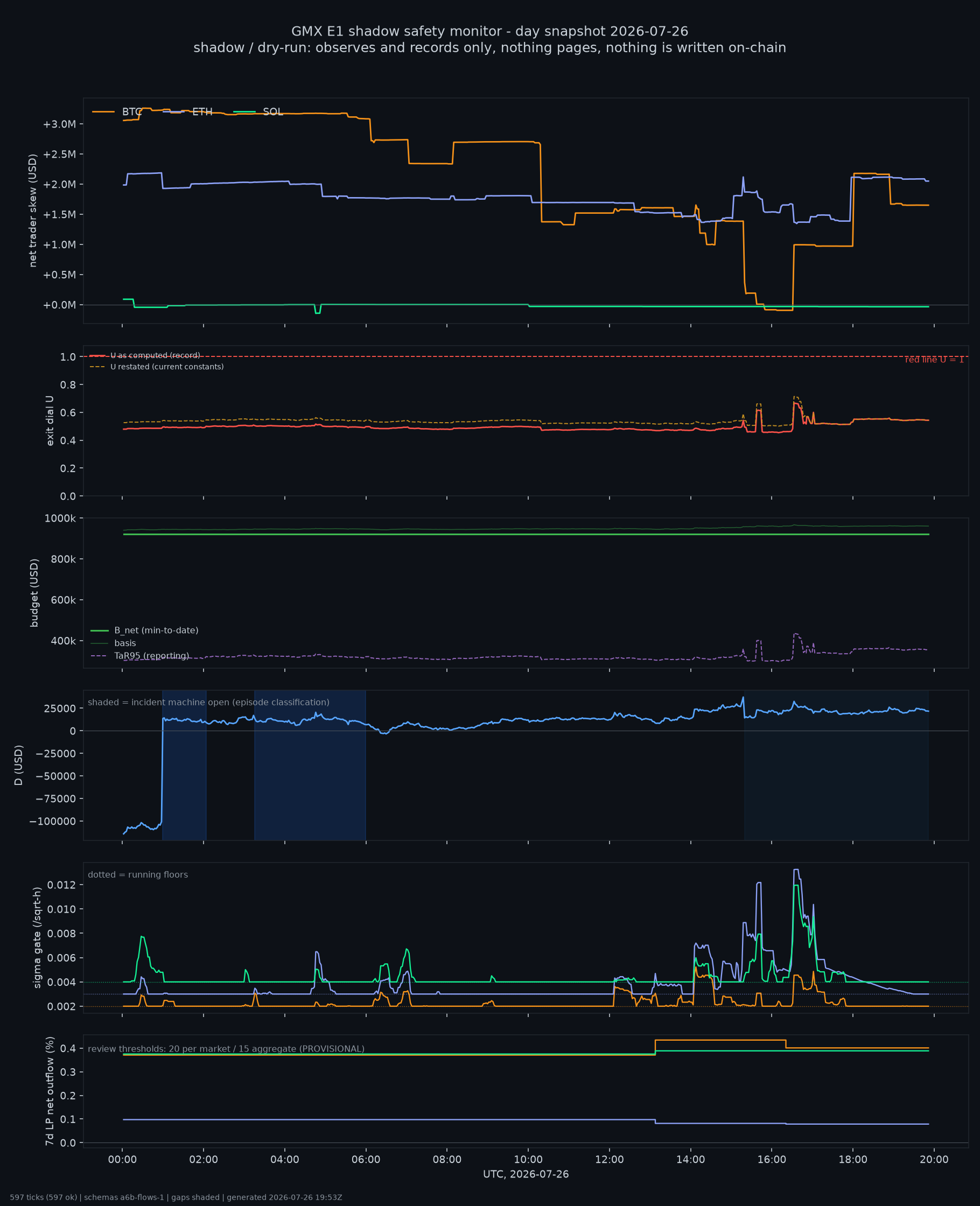980x1206 pixels.
Task: Click the +0.0M skew tick label
Action: click(x=59, y=305)
